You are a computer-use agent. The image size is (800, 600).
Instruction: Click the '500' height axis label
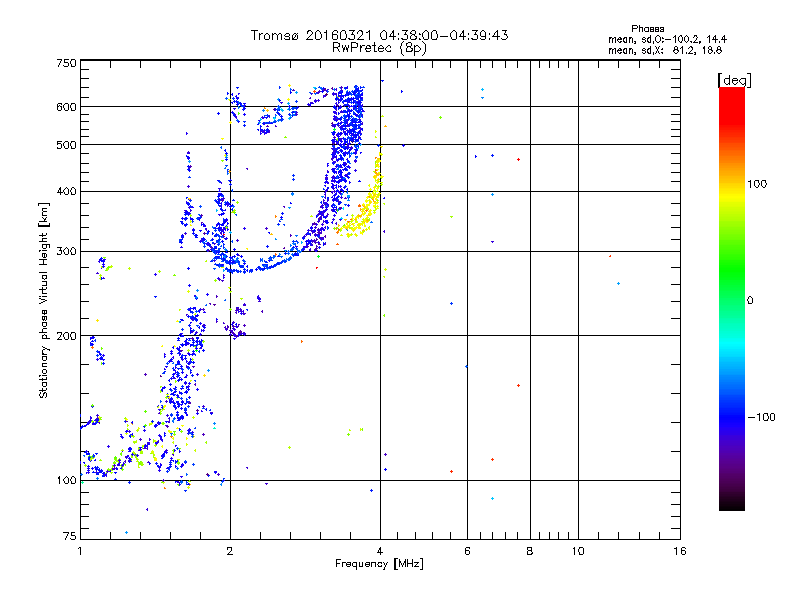(x=66, y=145)
